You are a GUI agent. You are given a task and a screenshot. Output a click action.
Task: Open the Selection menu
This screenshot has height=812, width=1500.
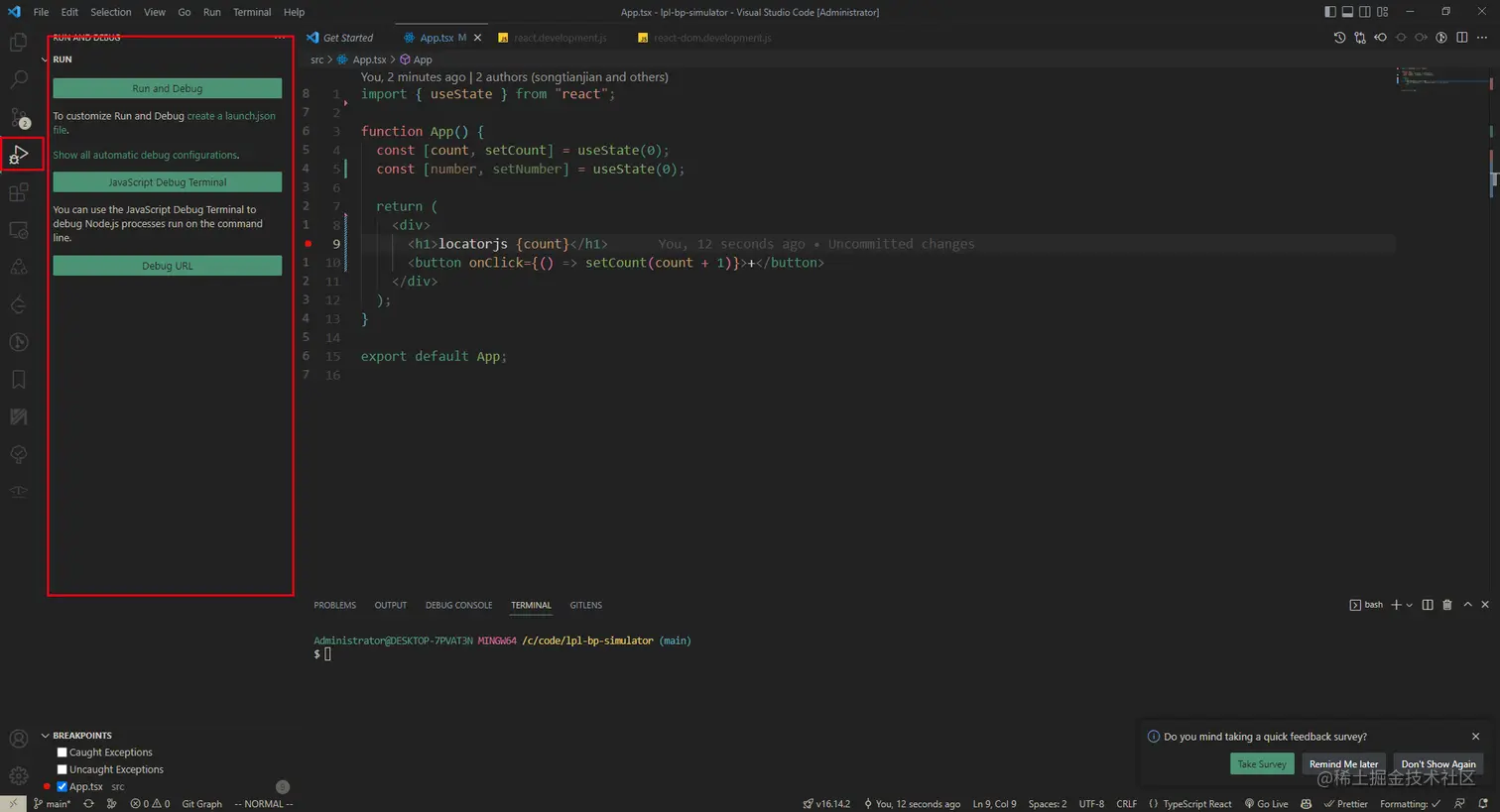[111, 12]
